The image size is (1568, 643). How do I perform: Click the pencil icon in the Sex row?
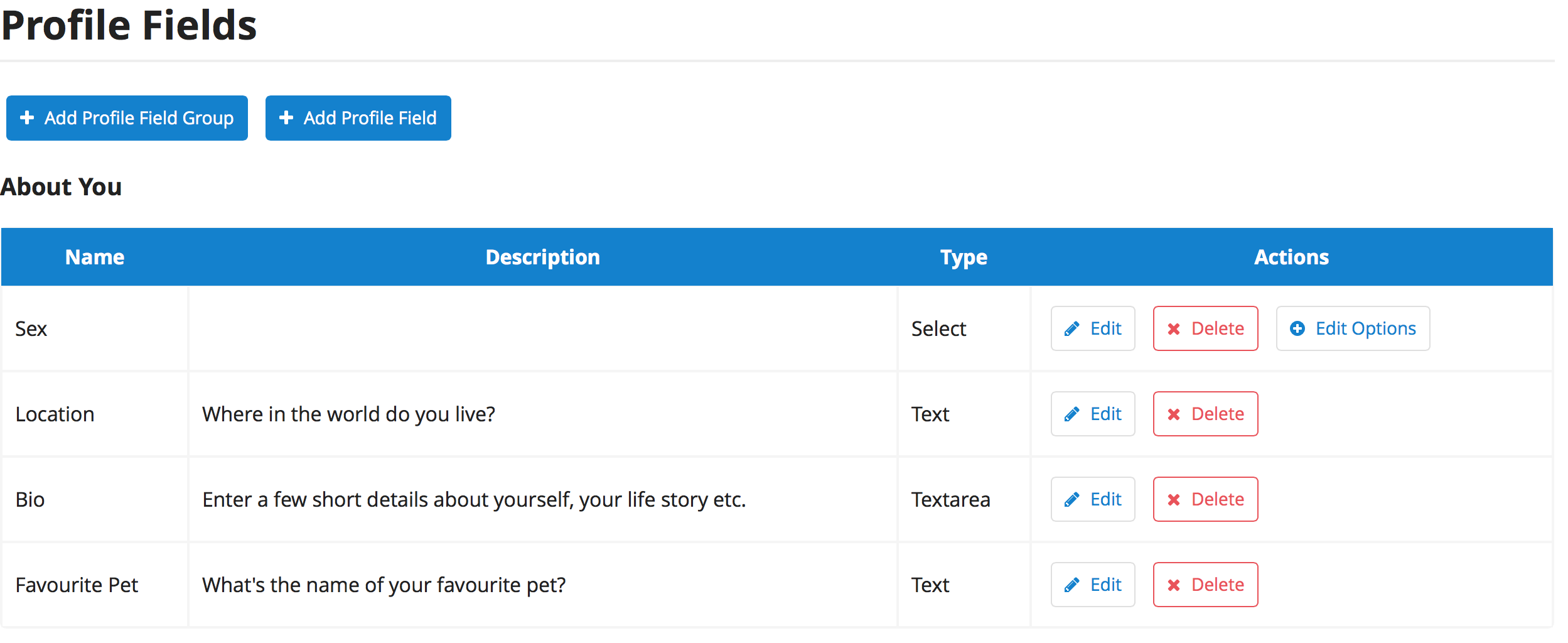[1072, 329]
